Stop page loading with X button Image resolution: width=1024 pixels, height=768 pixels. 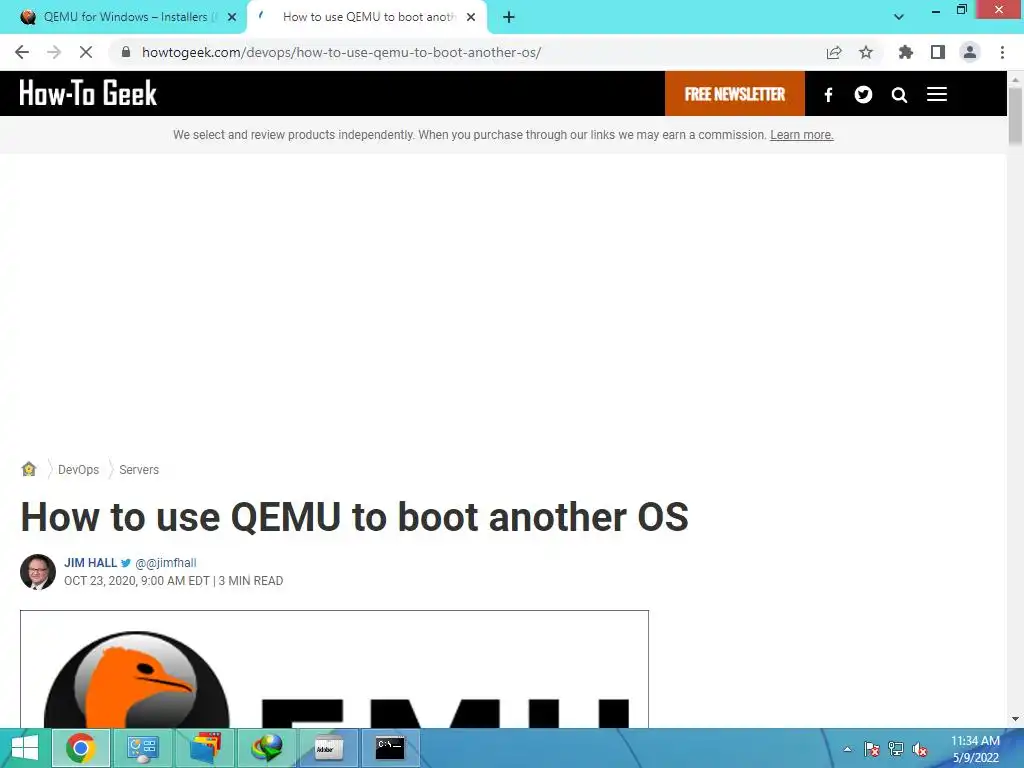pos(86,52)
